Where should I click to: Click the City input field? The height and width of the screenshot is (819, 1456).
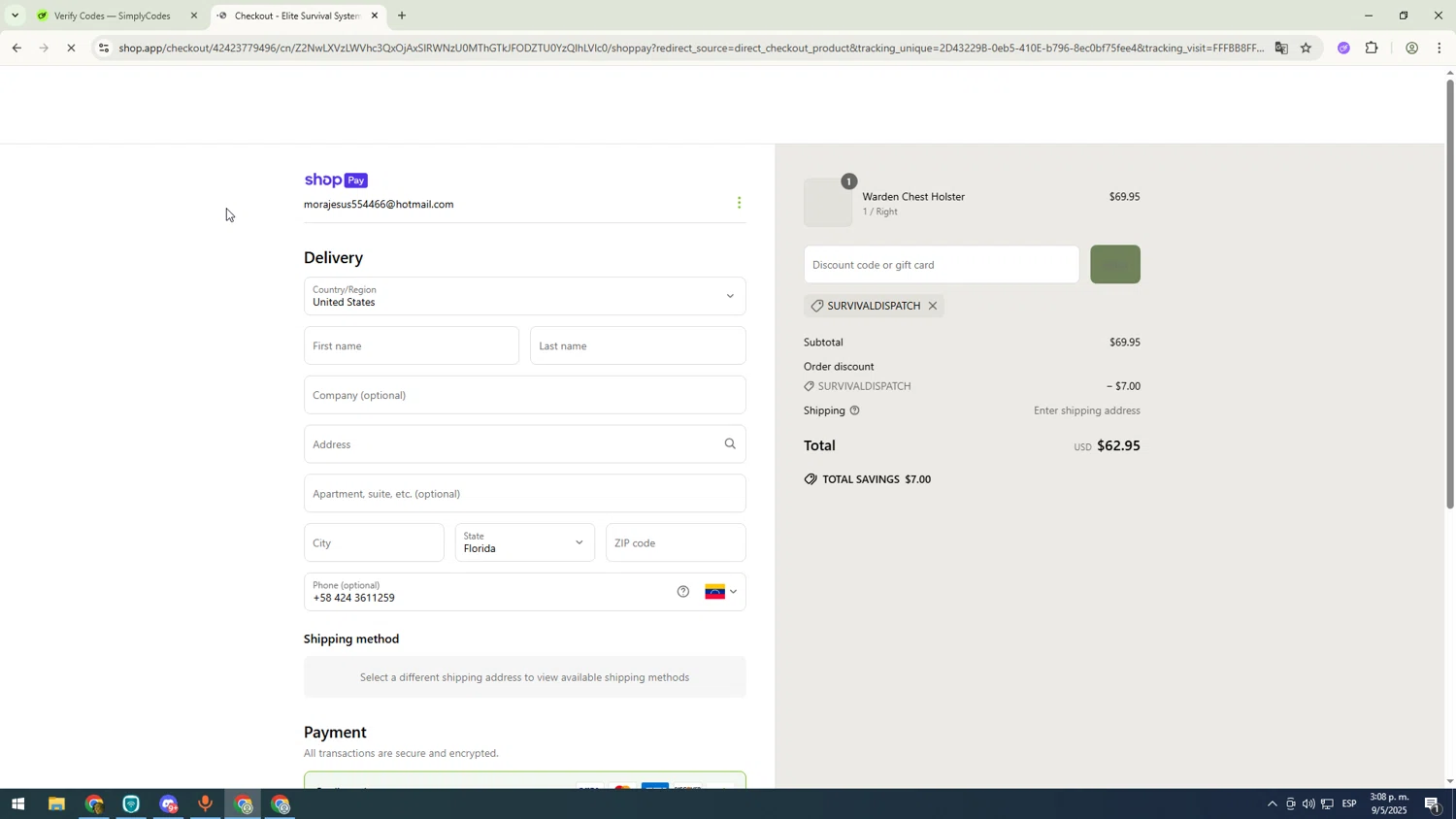tap(374, 542)
